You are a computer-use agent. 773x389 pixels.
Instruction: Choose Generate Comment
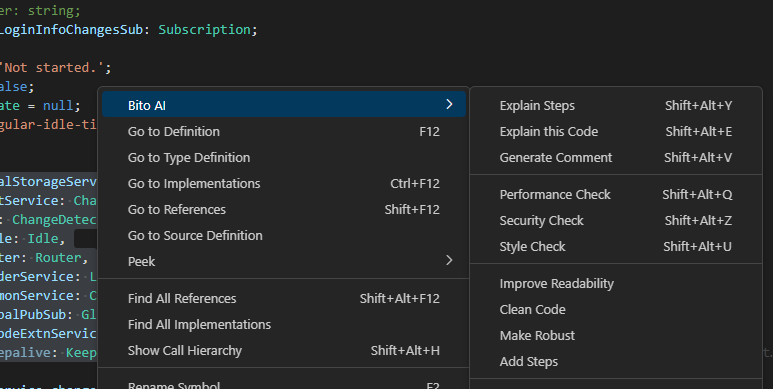click(x=616, y=157)
